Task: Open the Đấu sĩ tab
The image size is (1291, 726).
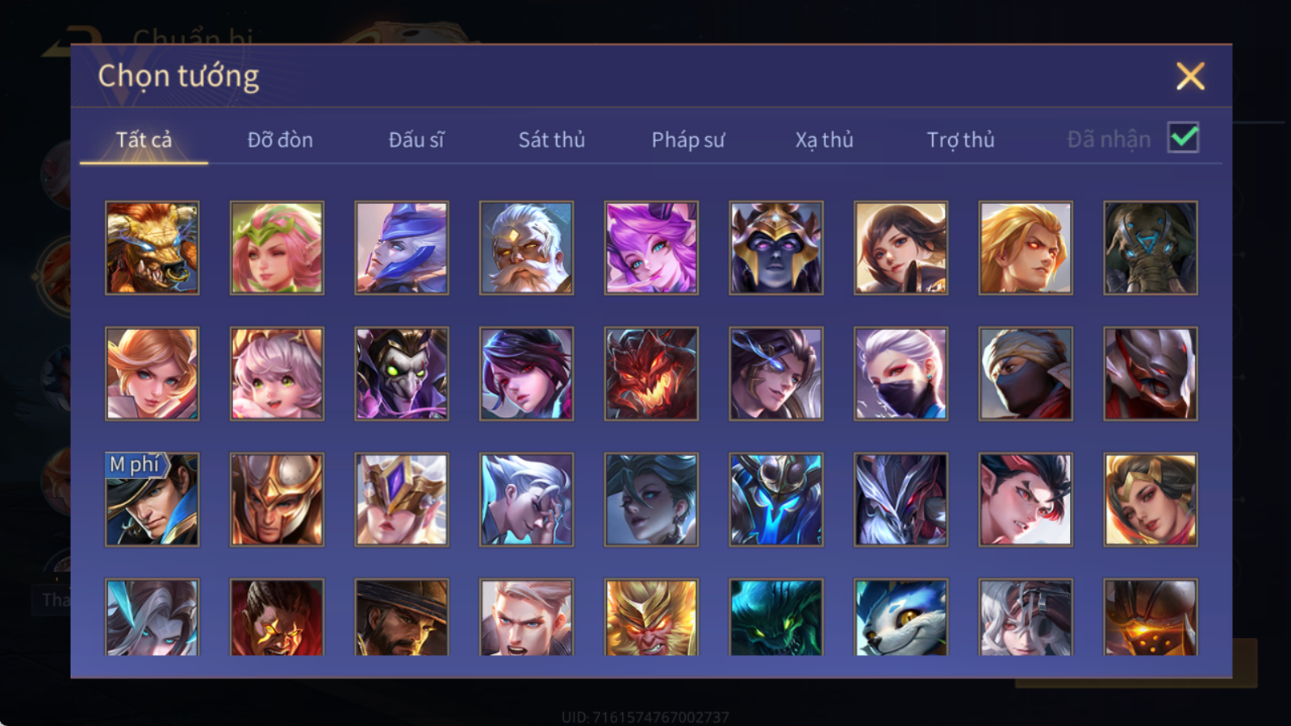Action: point(416,140)
